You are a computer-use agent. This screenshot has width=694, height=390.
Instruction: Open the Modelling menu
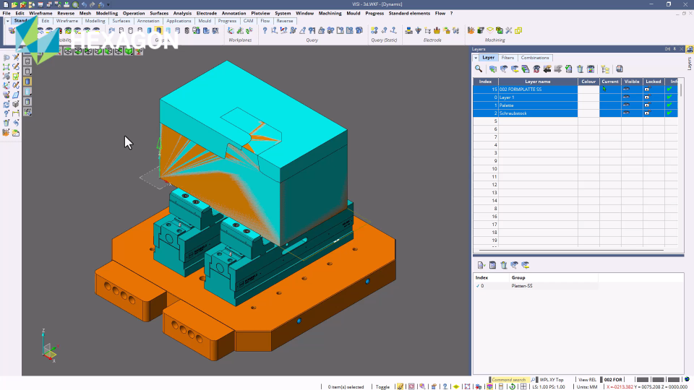pos(107,13)
